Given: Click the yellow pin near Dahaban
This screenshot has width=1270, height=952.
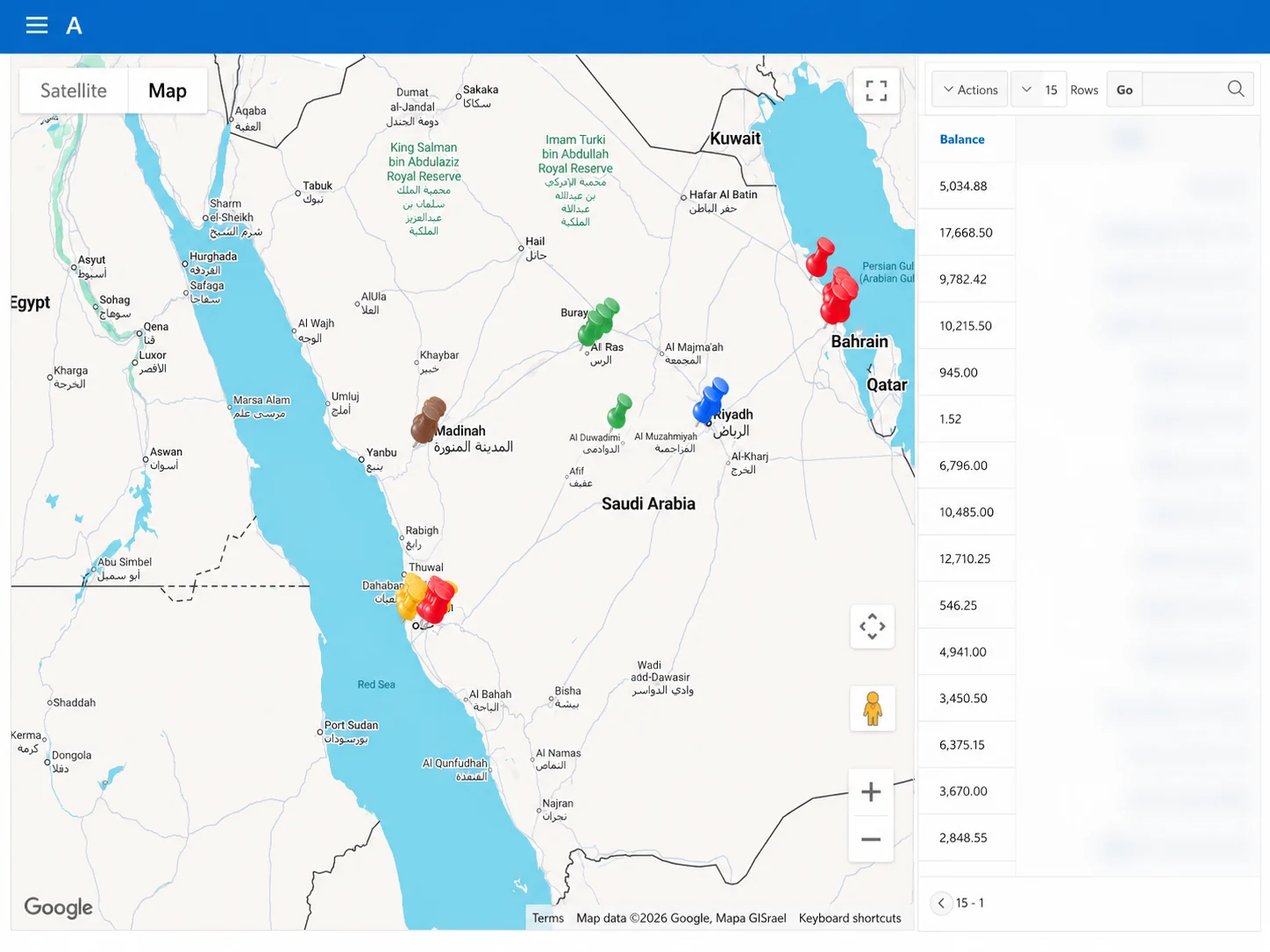Looking at the screenshot, I should 410,598.
